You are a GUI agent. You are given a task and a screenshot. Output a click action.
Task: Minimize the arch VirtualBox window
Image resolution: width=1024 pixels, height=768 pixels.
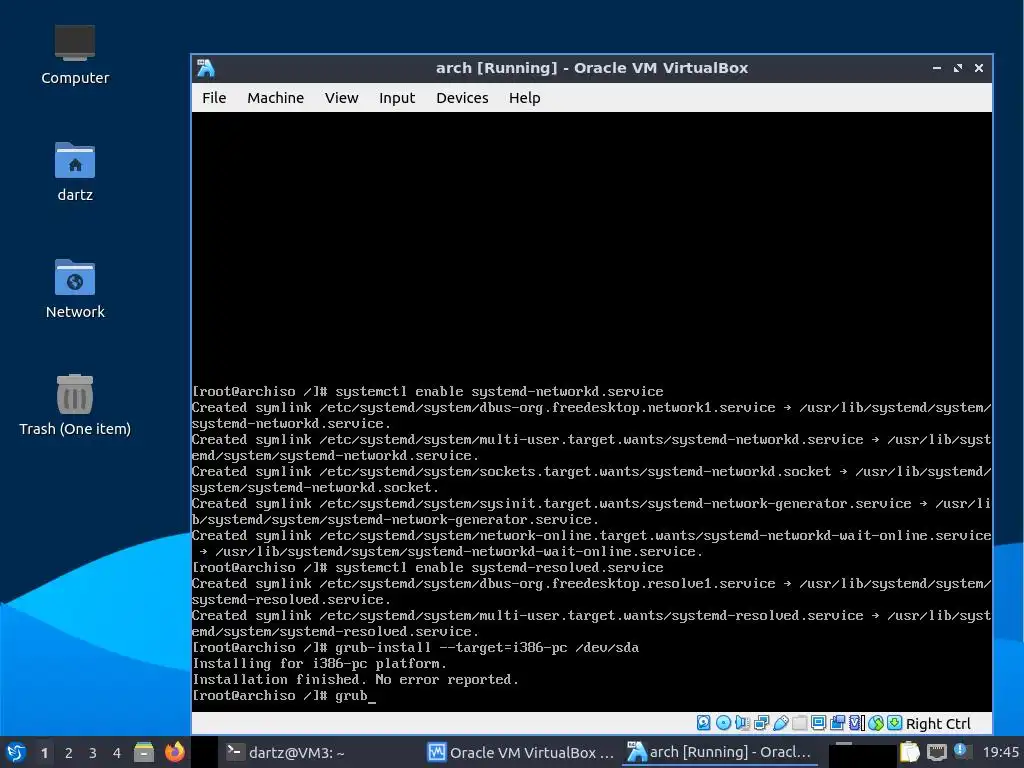[x=936, y=68]
